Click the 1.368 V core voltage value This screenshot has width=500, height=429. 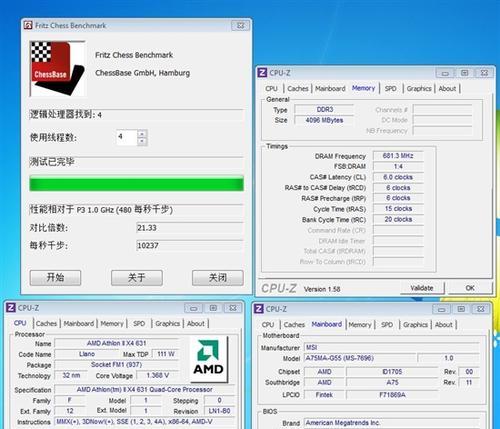click(x=158, y=375)
